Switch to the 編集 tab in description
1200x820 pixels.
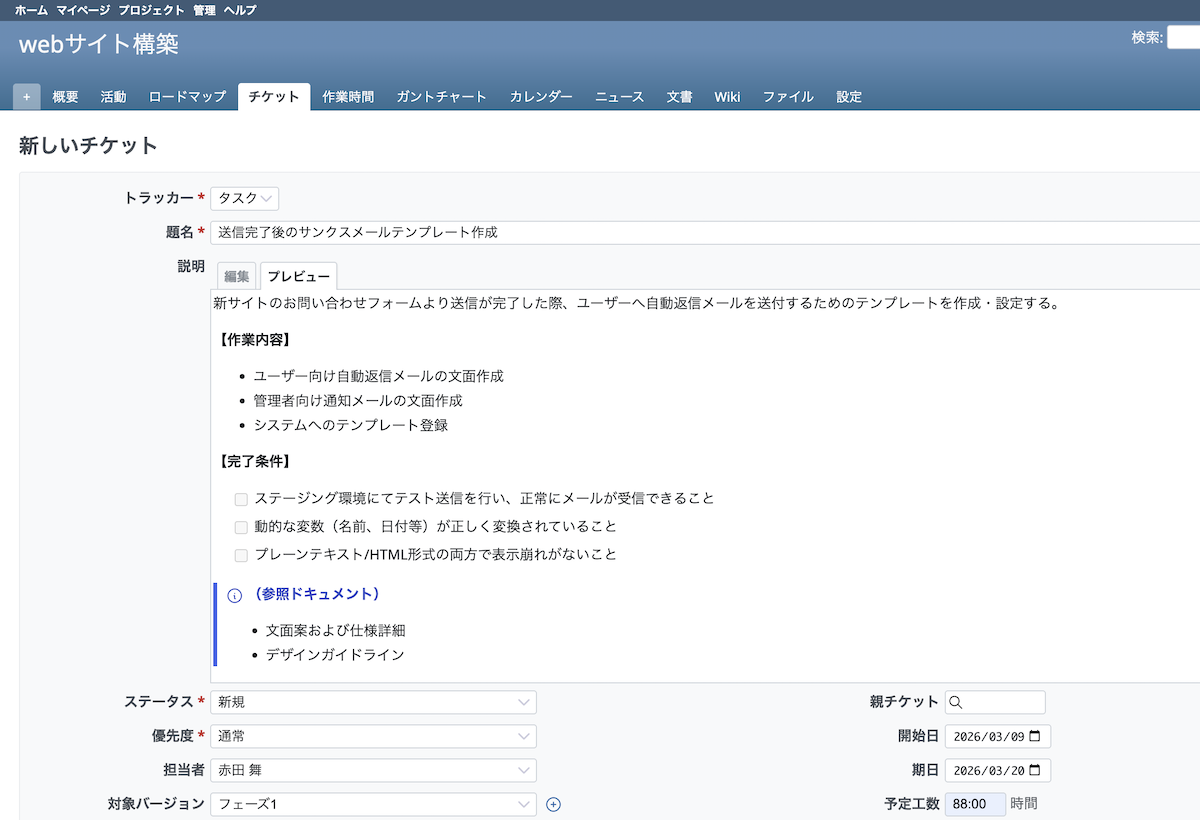(x=237, y=277)
